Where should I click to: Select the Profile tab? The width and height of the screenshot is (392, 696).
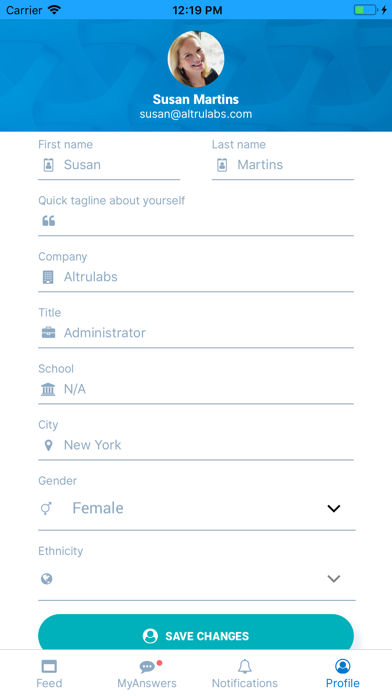[343, 673]
